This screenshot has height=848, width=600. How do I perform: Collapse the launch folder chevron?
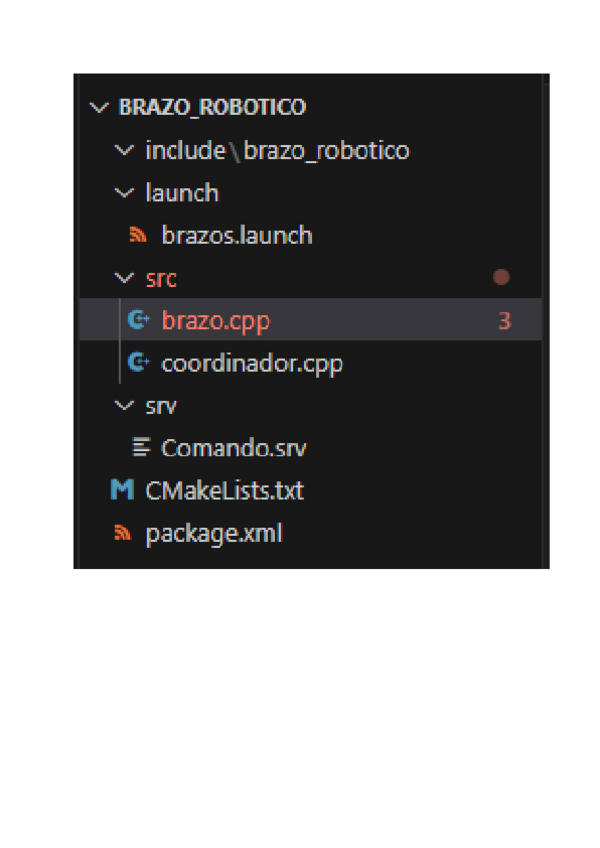point(123,193)
